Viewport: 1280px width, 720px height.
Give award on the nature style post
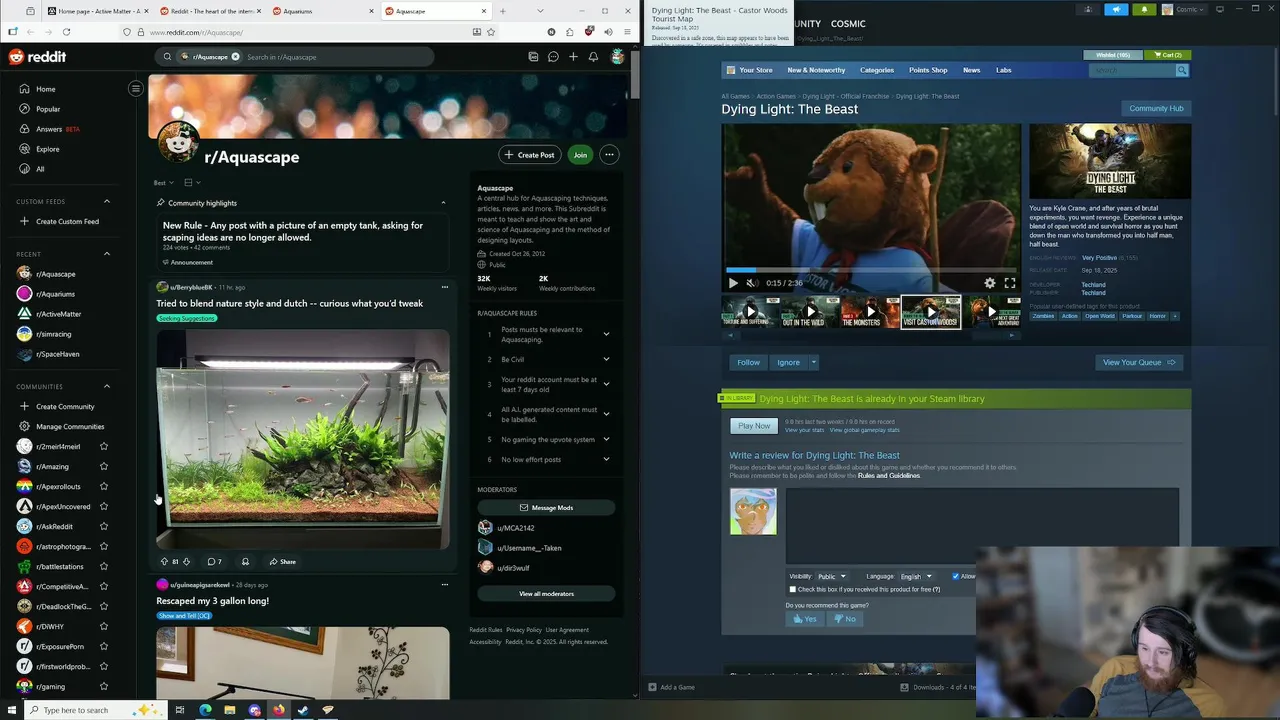245,562
